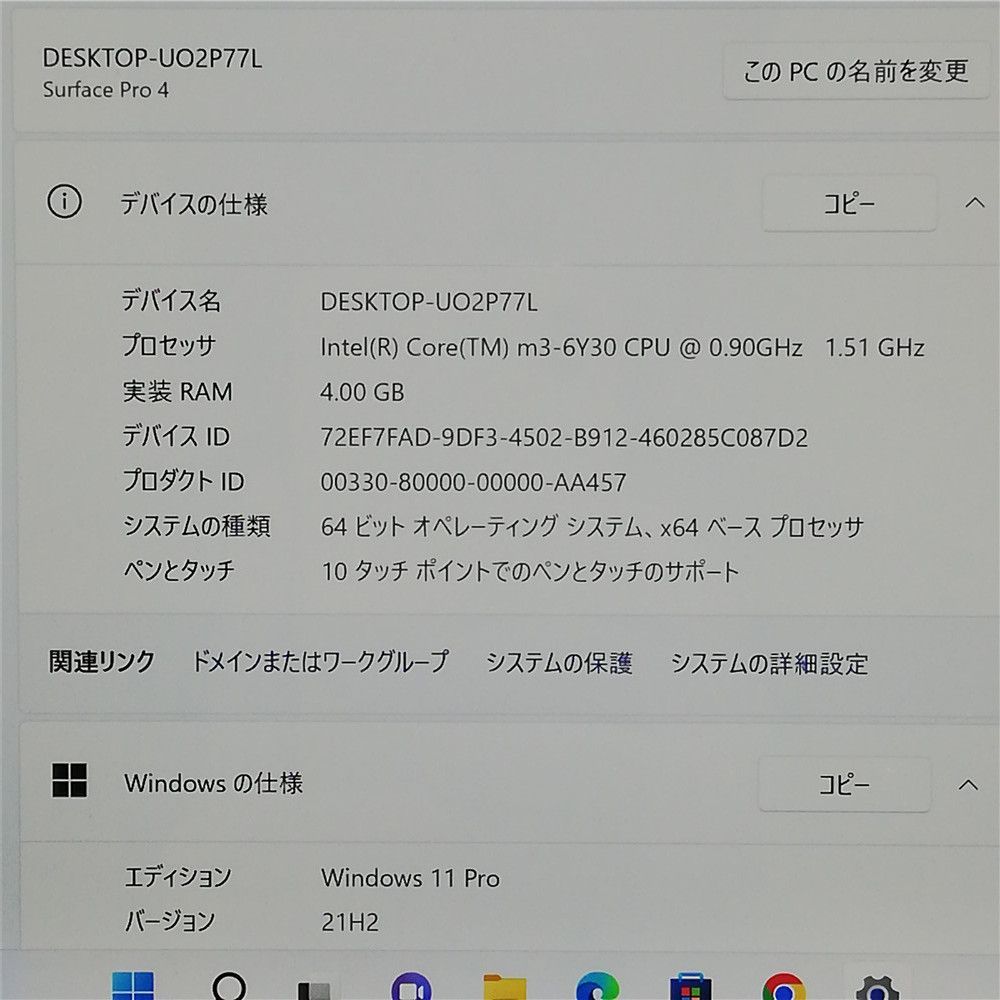Viewport: 1000px width, 1000px height.
Task: Click the Windows logo beside Windows の仕様
Action: point(70,780)
